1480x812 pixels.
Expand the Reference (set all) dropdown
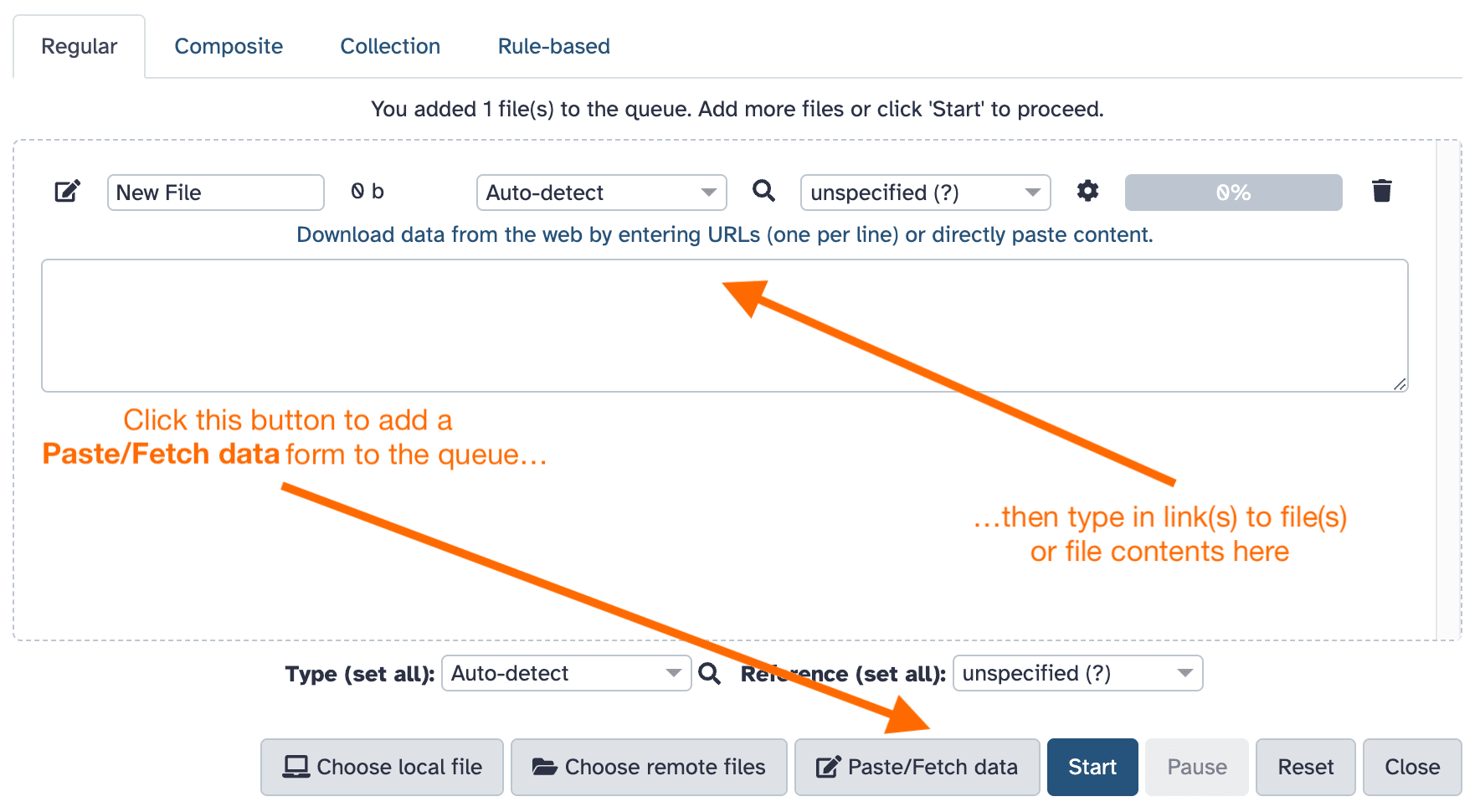[1077, 673]
